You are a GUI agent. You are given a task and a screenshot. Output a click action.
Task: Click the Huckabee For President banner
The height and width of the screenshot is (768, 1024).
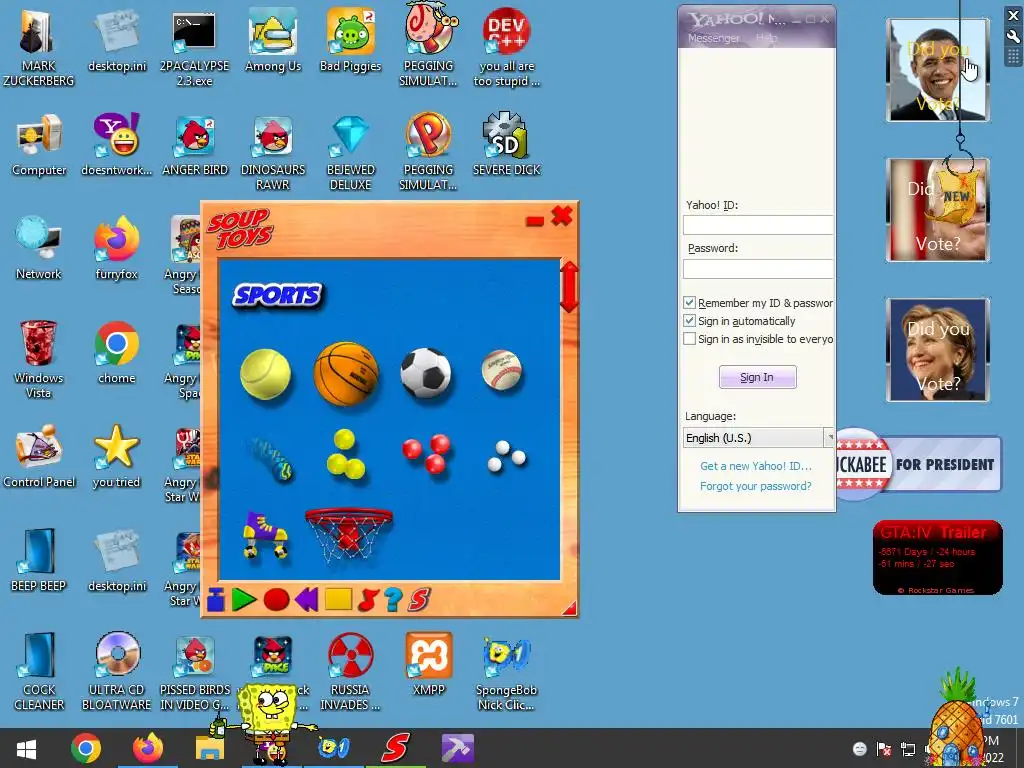coord(918,464)
